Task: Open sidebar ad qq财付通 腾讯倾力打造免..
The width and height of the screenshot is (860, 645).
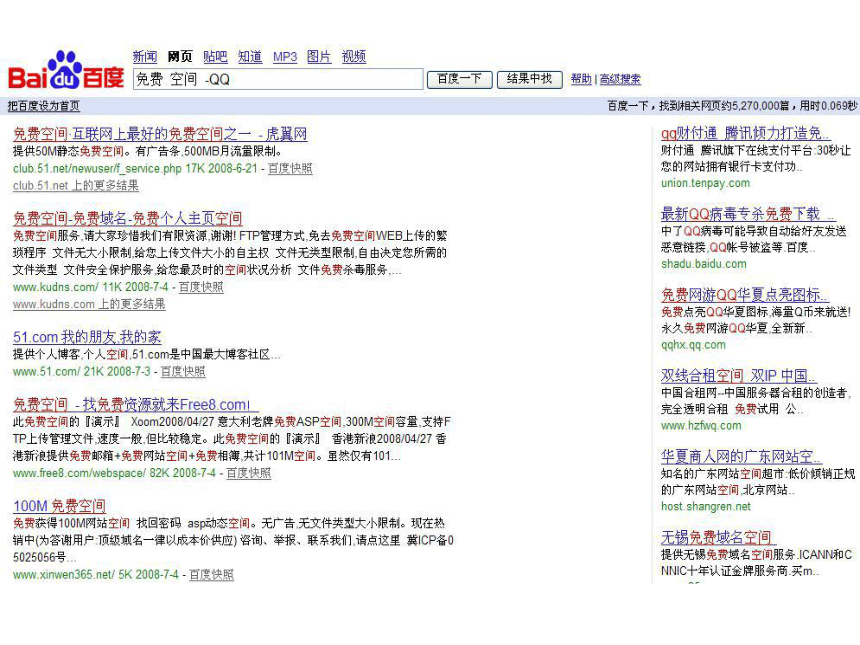Action: pyautogui.click(x=745, y=133)
